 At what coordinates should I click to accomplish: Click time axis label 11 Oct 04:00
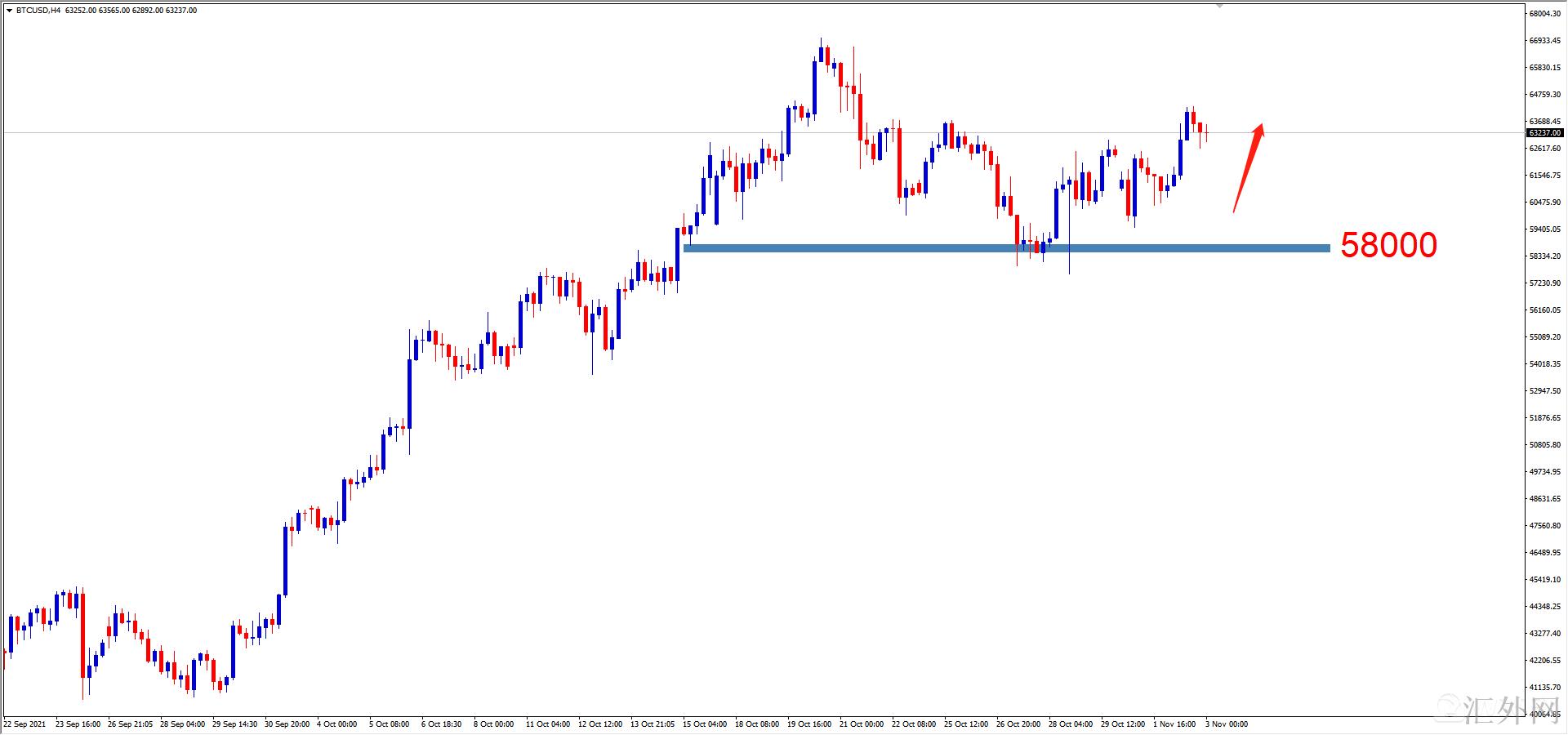click(x=548, y=724)
